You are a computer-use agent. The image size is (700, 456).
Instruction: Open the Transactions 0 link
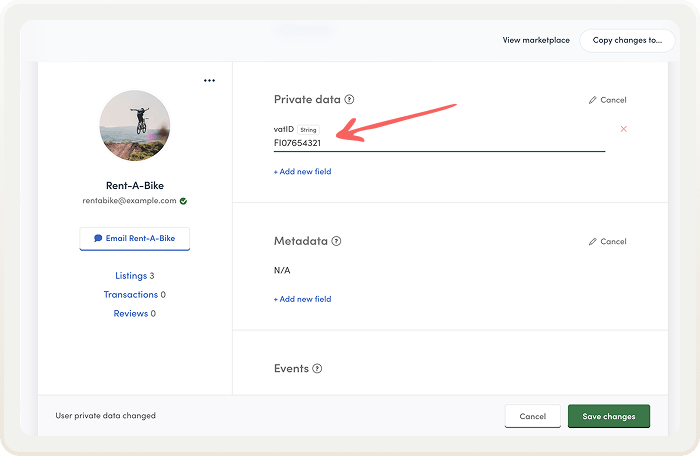[x=135, y=295]
